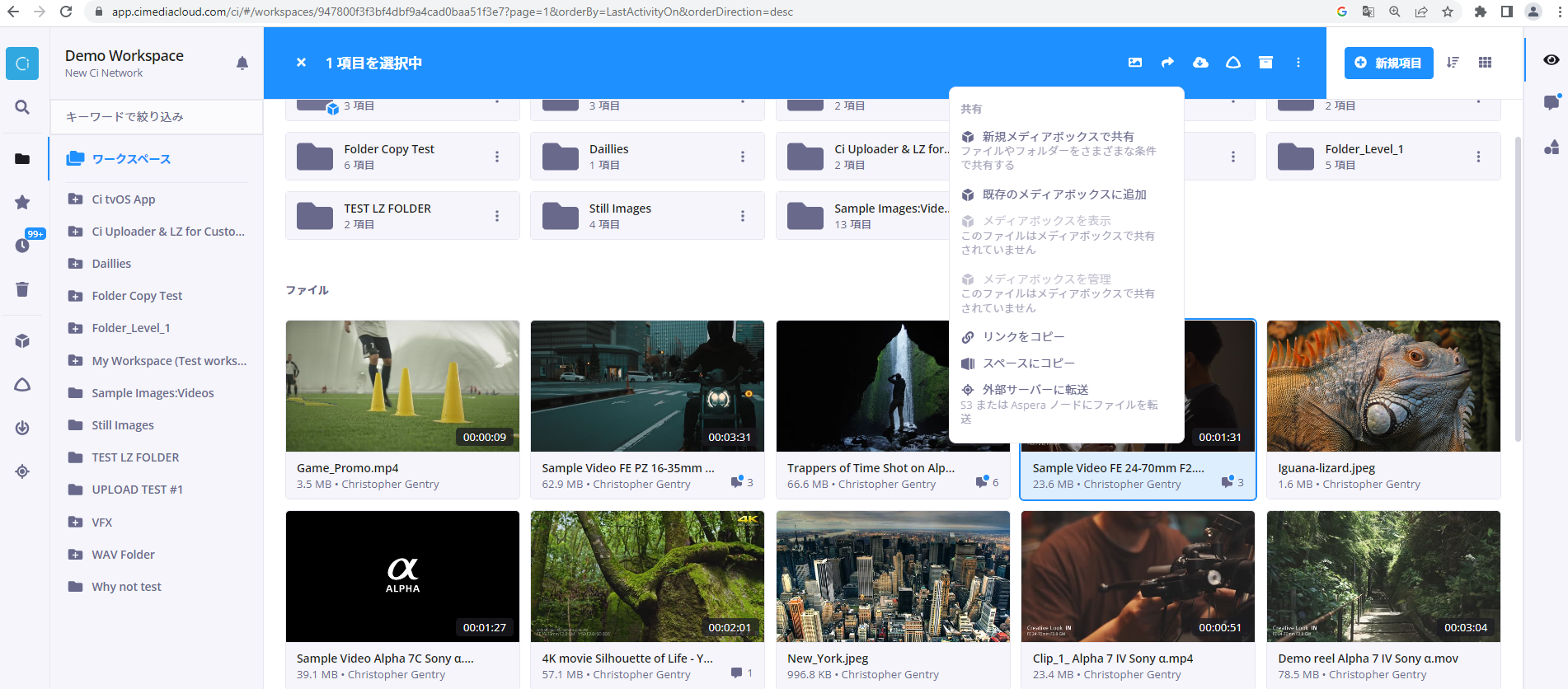This screenshot has height=689, width=1568.
Task: Open the favorites star icon in left rail
Action: pyautogui.click(x=22, y=202)
